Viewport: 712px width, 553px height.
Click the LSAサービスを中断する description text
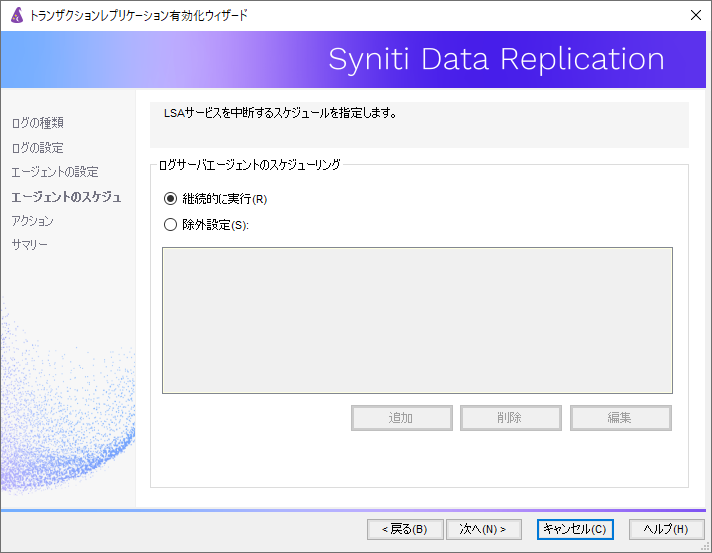(280, 113)
